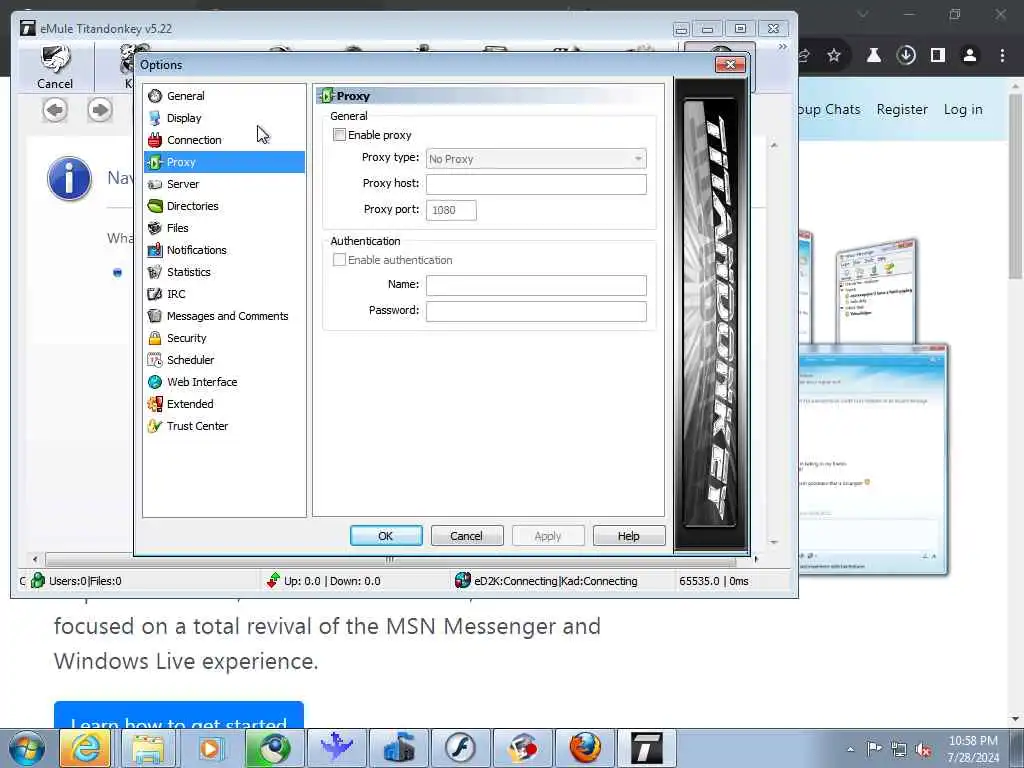Click the Messages and Comments icon
This screenshot has width=1024, height=768.
click(155, 316)
